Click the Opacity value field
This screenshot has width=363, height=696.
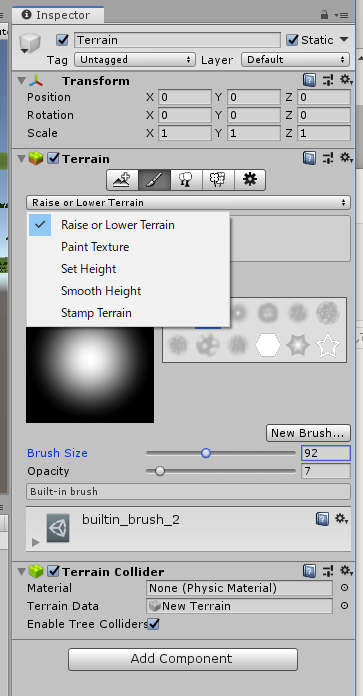tap(326, 471)
